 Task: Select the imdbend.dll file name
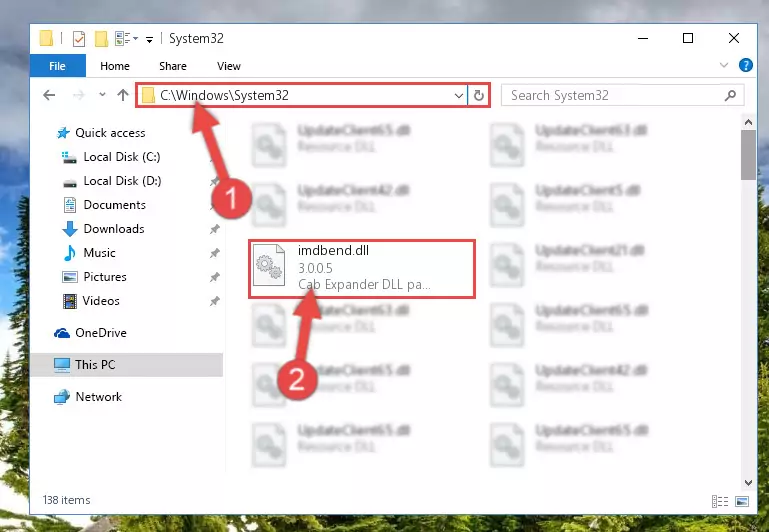(x=333, y=251)
